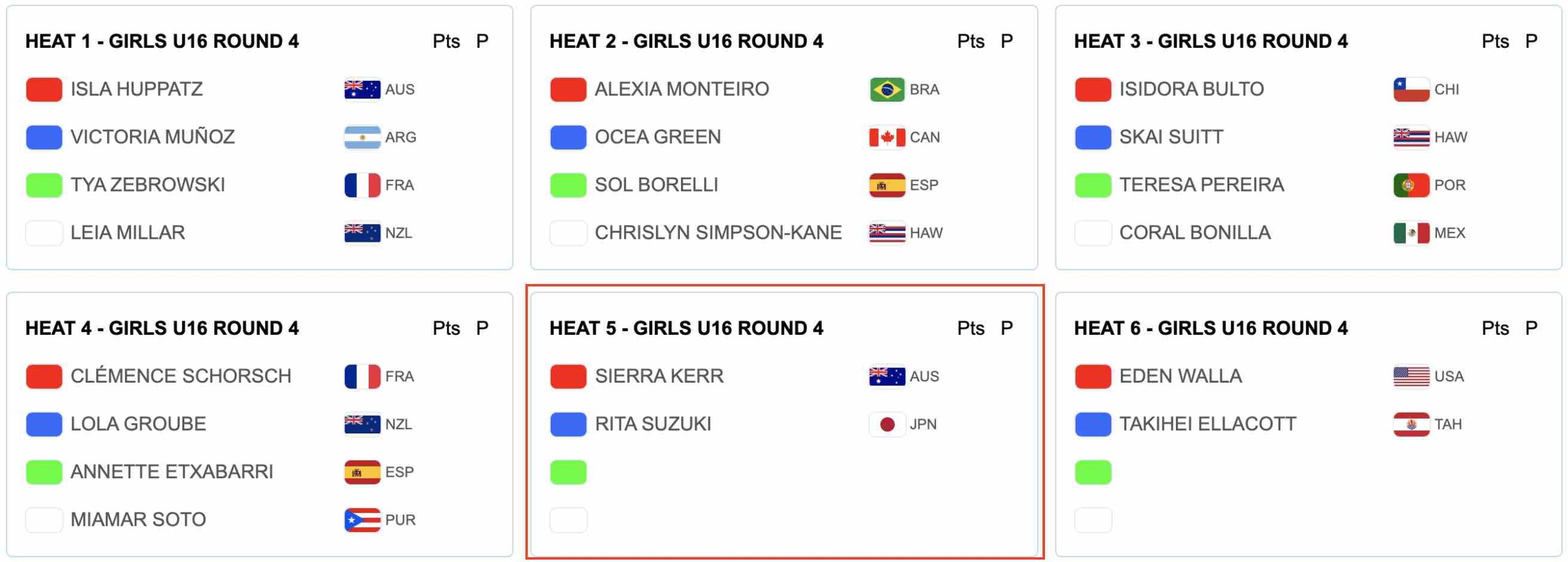Click blue jersey swatch for Skai Suitt
Screen dimensions: 1568x562
1092,137
